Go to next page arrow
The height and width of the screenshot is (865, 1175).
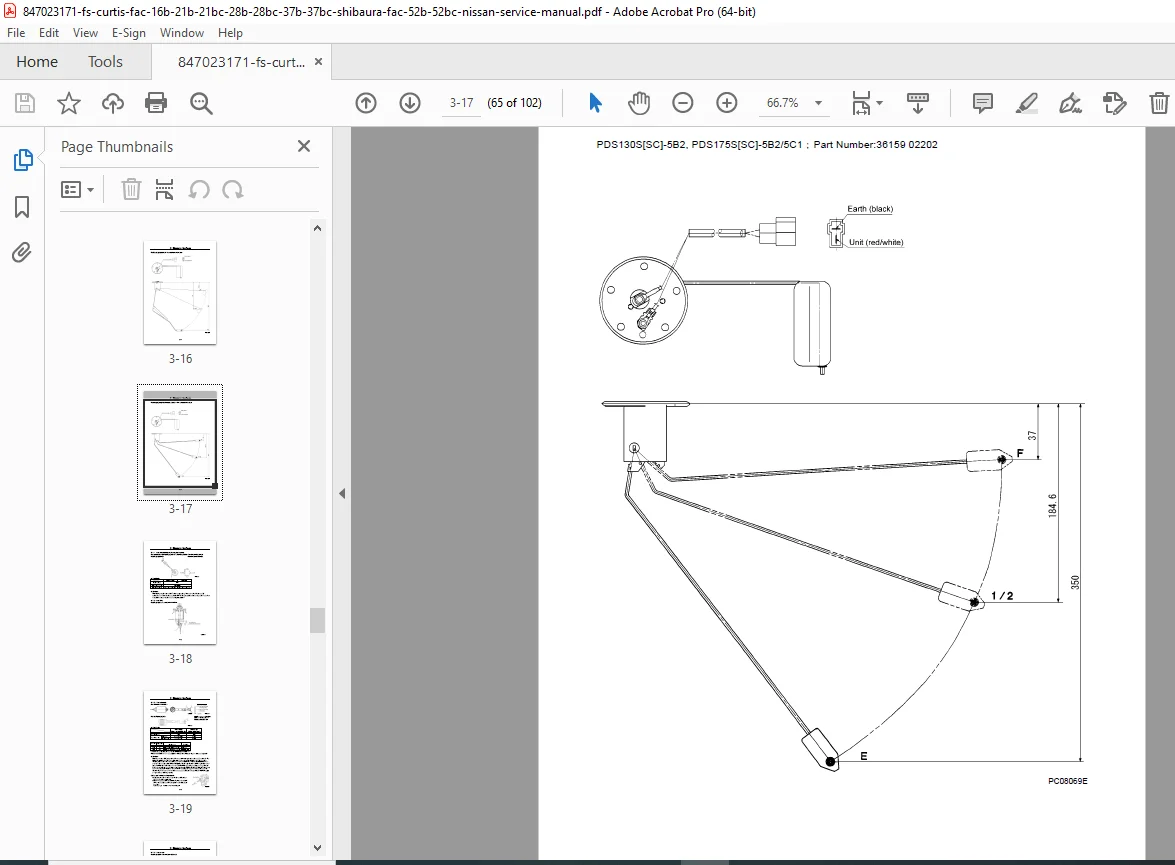coord(410,103)
